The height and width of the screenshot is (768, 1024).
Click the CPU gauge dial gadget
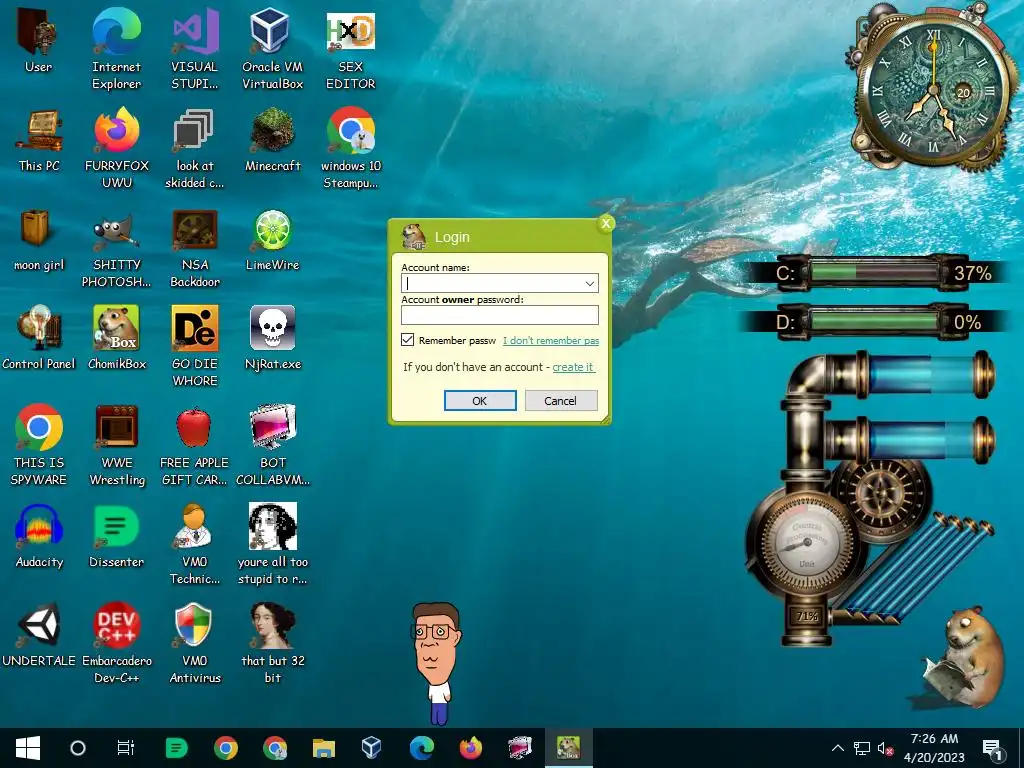(805, 545)
